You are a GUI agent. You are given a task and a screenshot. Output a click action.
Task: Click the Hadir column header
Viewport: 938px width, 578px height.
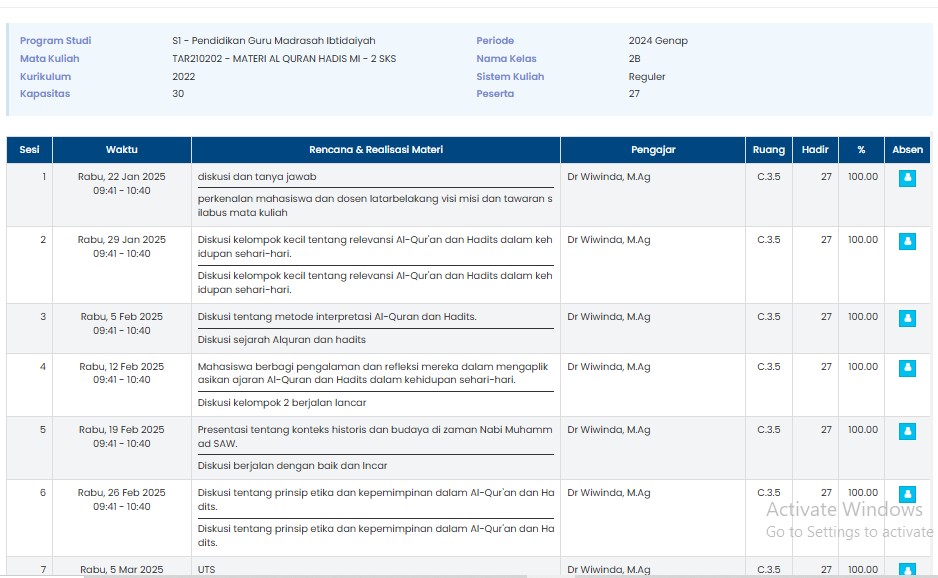(815, 150)
